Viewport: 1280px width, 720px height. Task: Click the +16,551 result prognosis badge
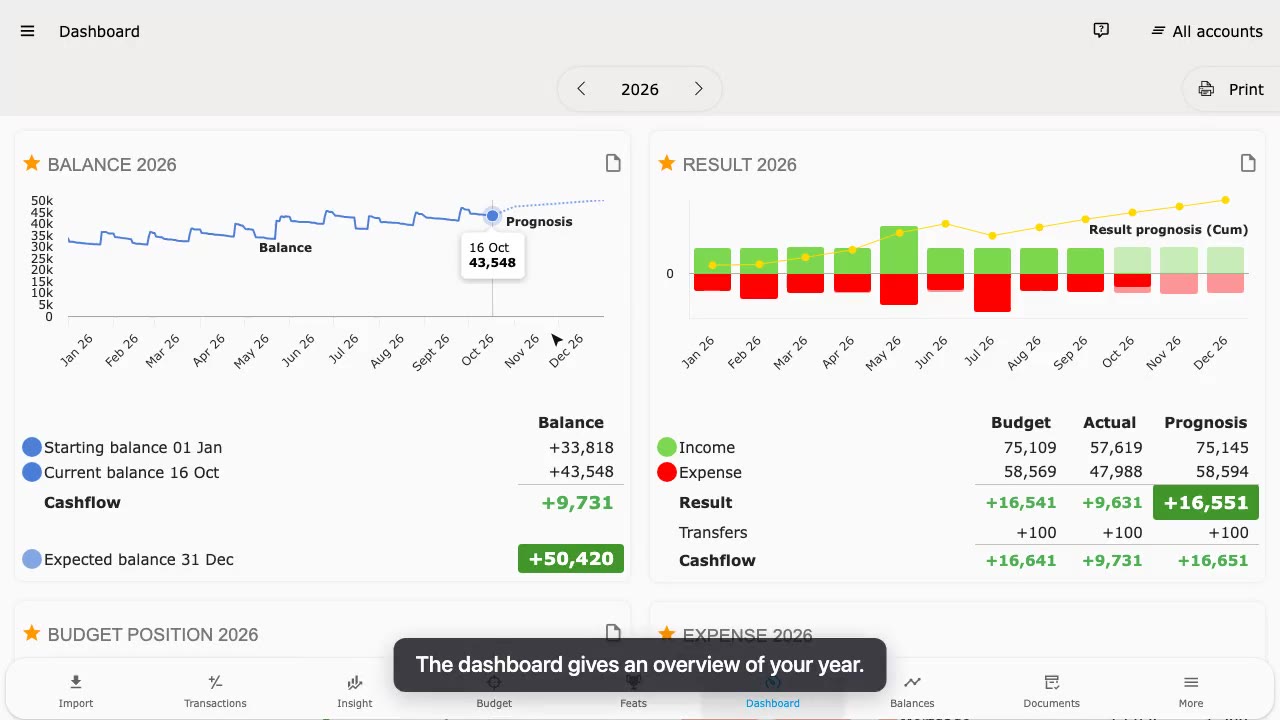tap(1206, 502)
